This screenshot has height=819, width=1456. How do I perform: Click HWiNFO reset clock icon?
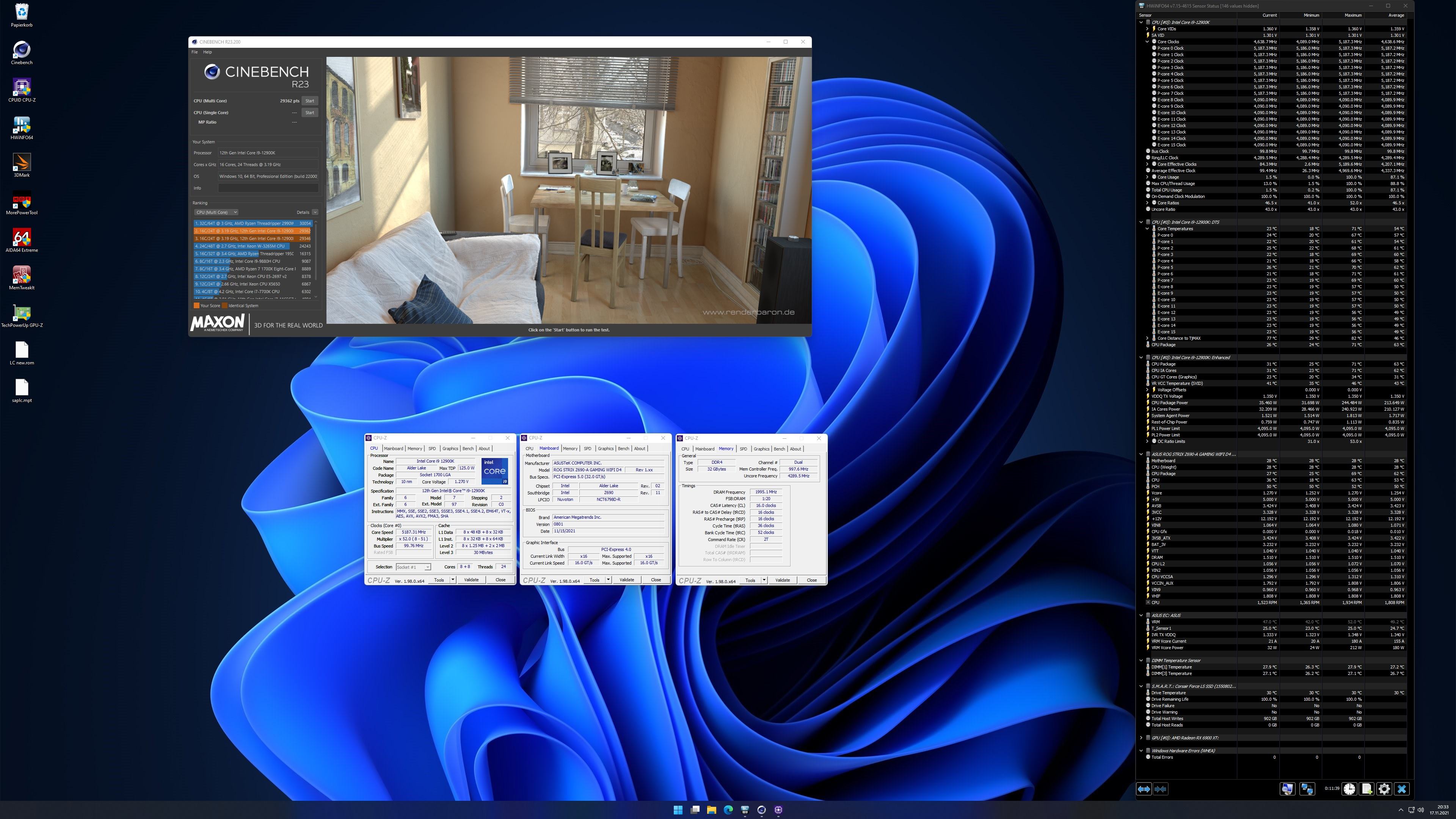point(1349,789)
